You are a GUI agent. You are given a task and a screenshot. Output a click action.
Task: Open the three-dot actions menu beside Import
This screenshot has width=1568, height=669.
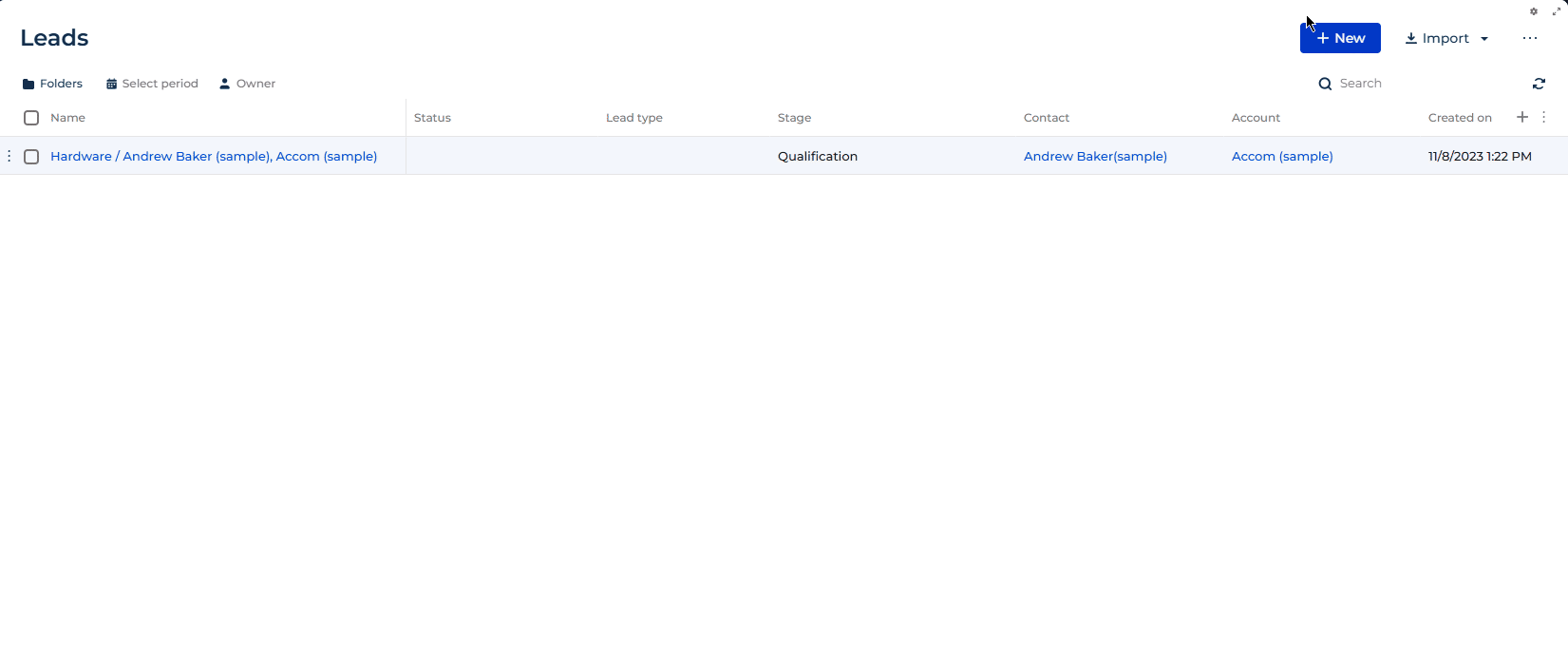pyautogui.click(x=1529, y=38)
